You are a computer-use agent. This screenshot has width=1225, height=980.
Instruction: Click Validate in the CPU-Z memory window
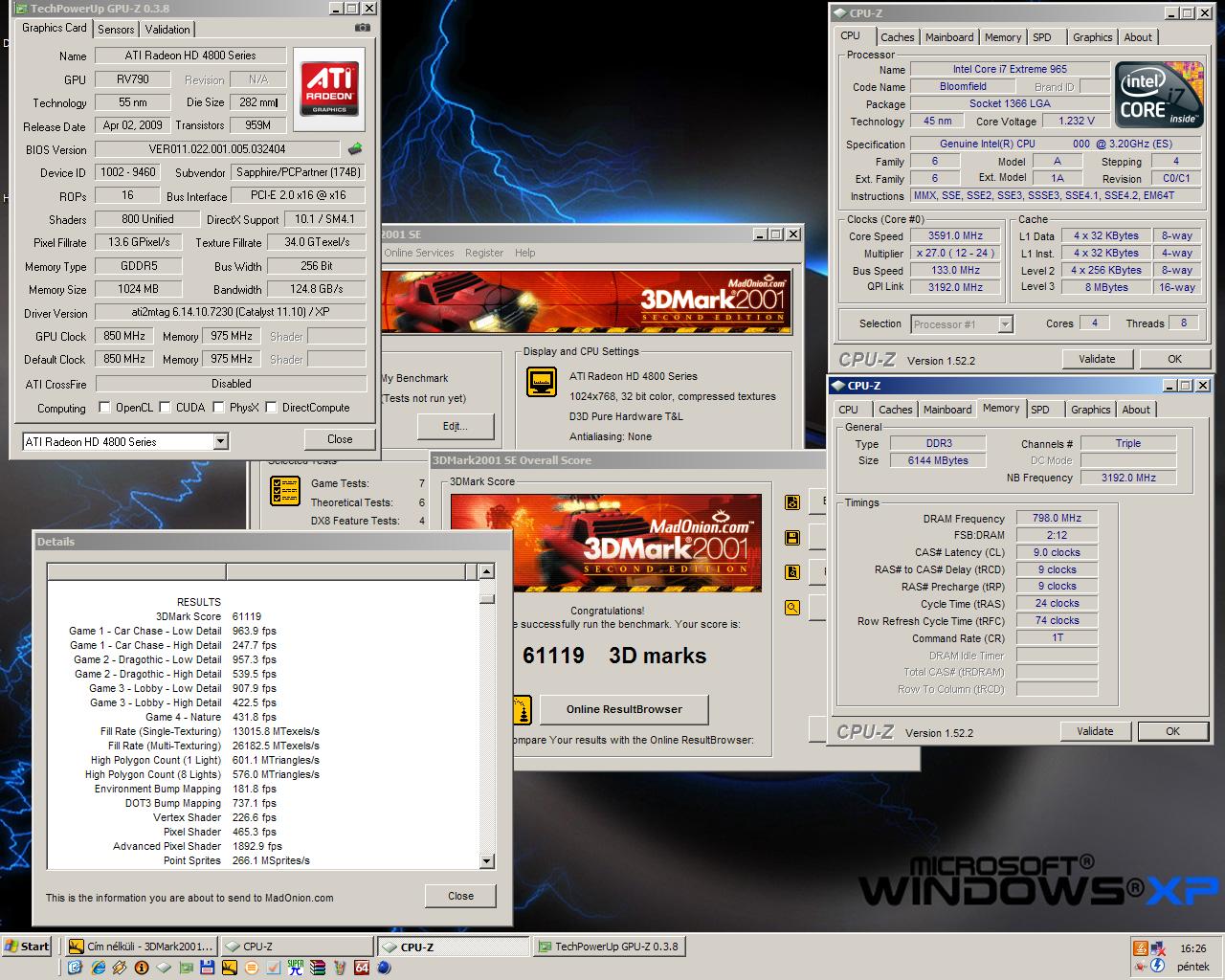1095,731
